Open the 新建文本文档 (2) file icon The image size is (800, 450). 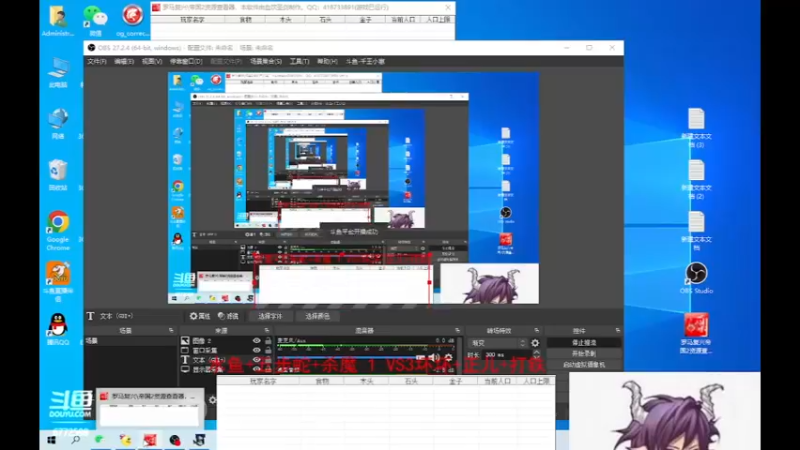[x=696, y=179]
